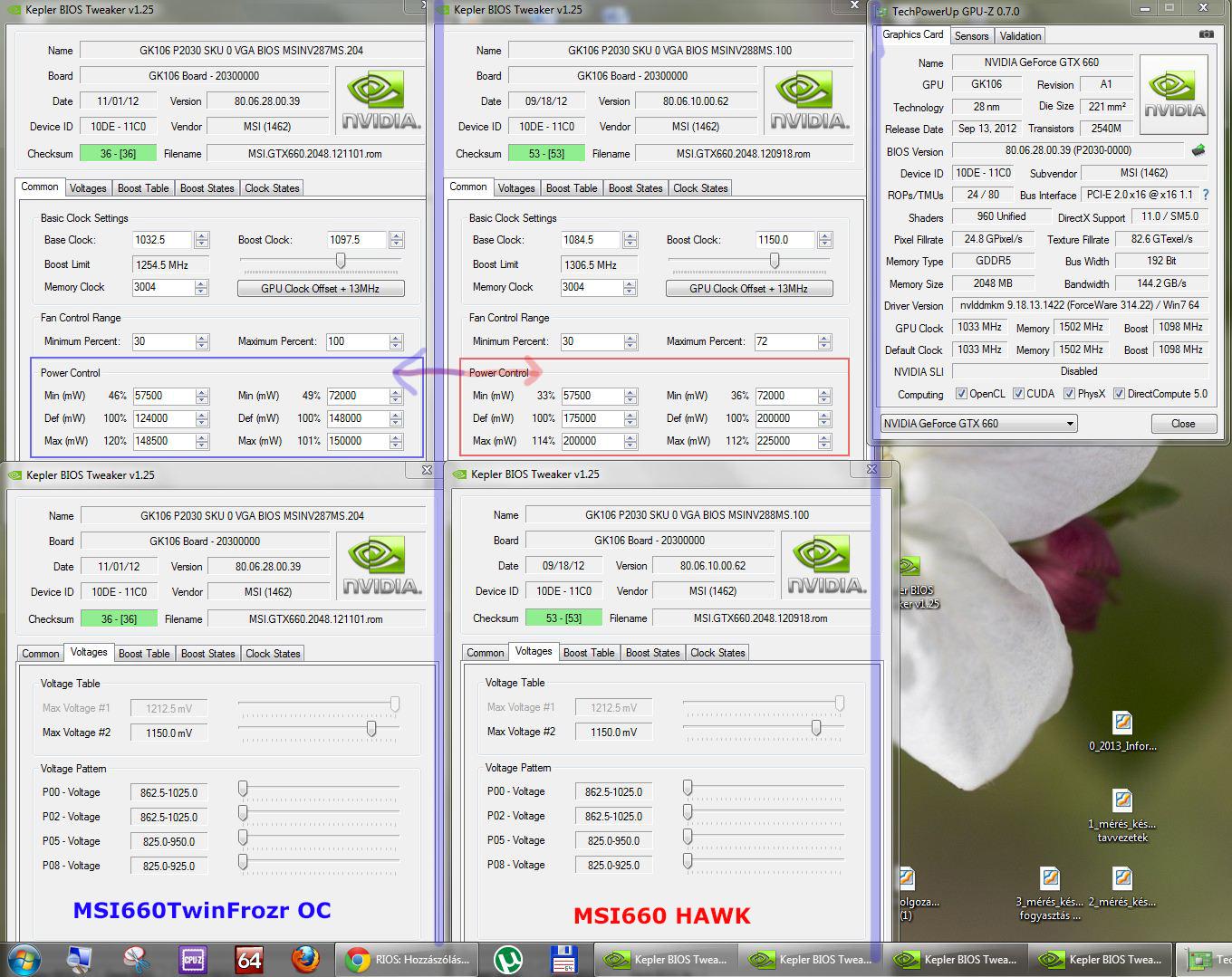Open the scissors Snipping Tool taskbar icon
Screen dimensions: 1232x977
pyautogui.click(x=136, y=960)
